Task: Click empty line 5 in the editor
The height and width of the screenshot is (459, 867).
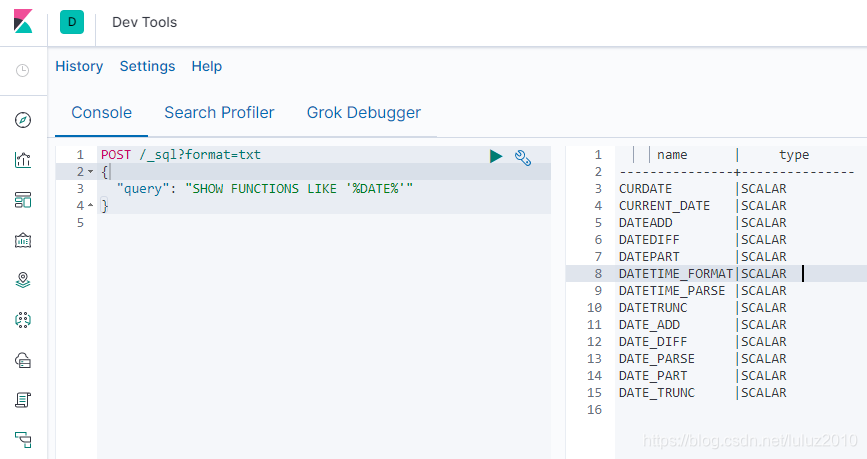Action: (323, 222)
